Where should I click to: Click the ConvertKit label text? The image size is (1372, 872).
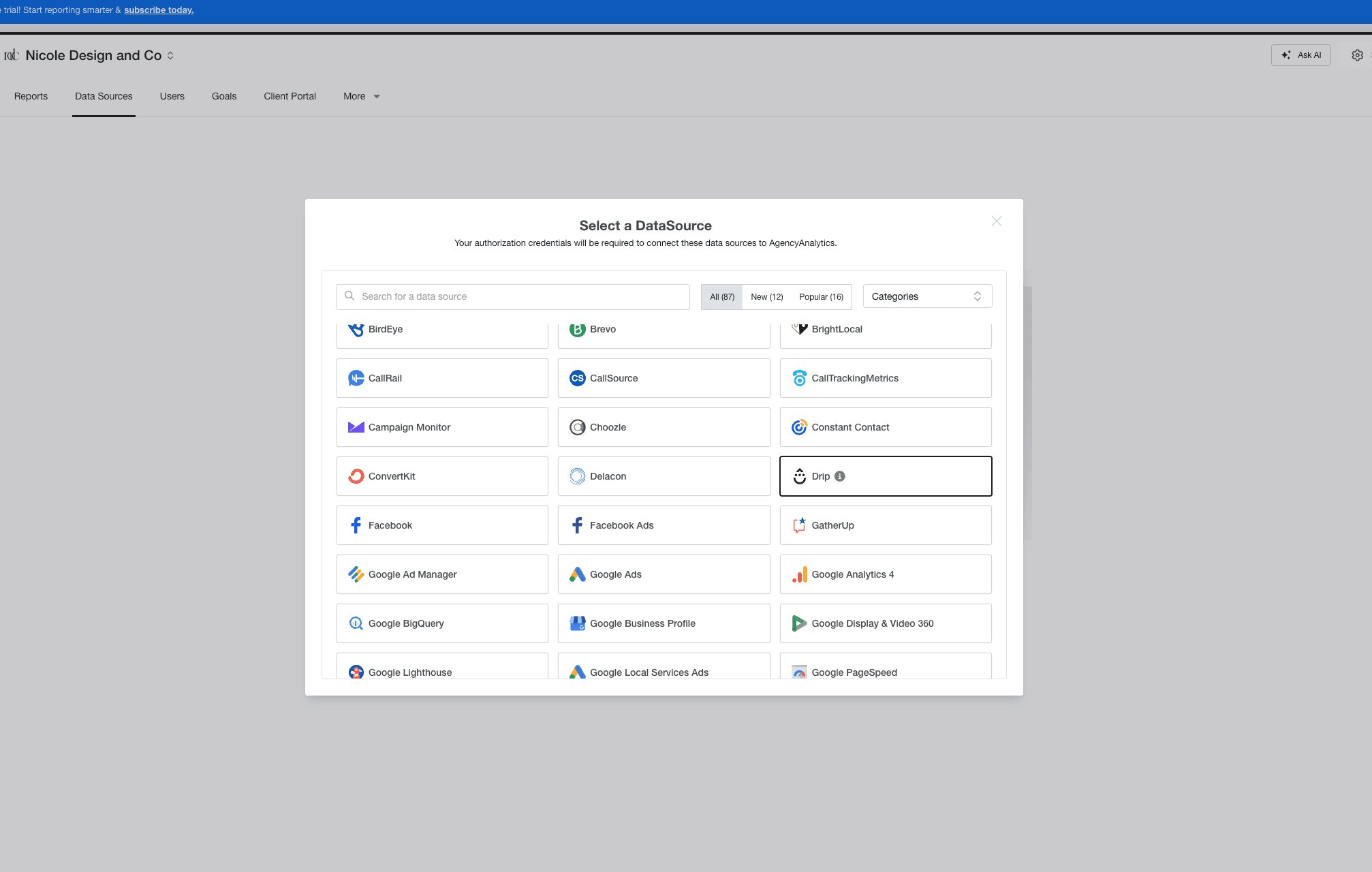(392, 476)
